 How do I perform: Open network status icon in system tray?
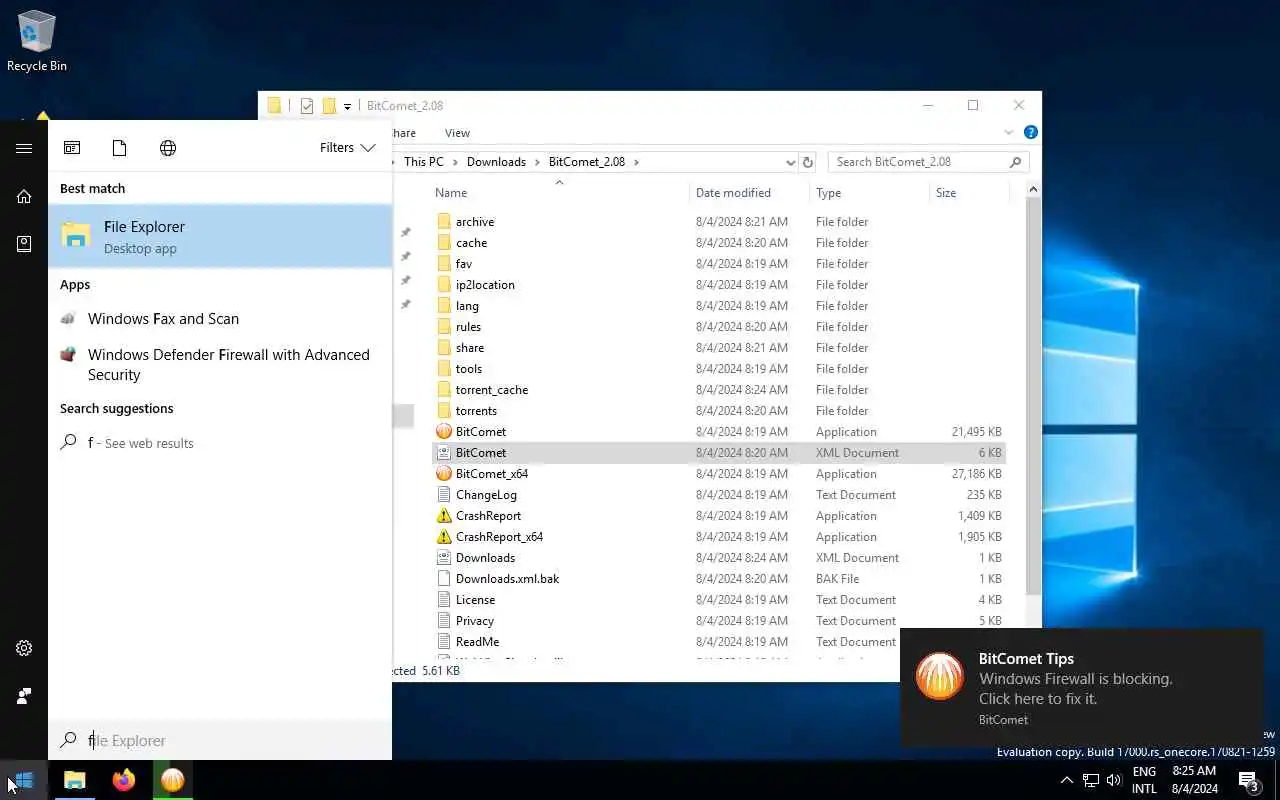tap(1091, 780)
